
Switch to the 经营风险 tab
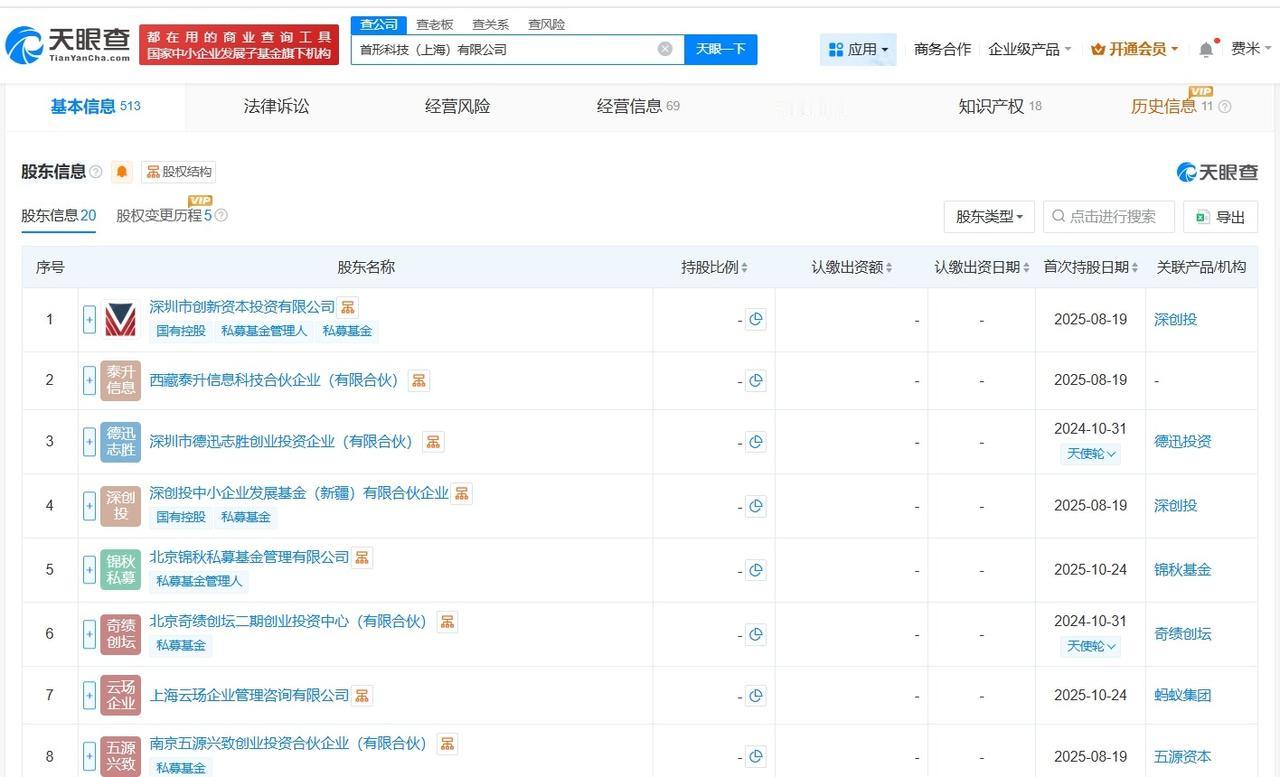coord(458,107)
